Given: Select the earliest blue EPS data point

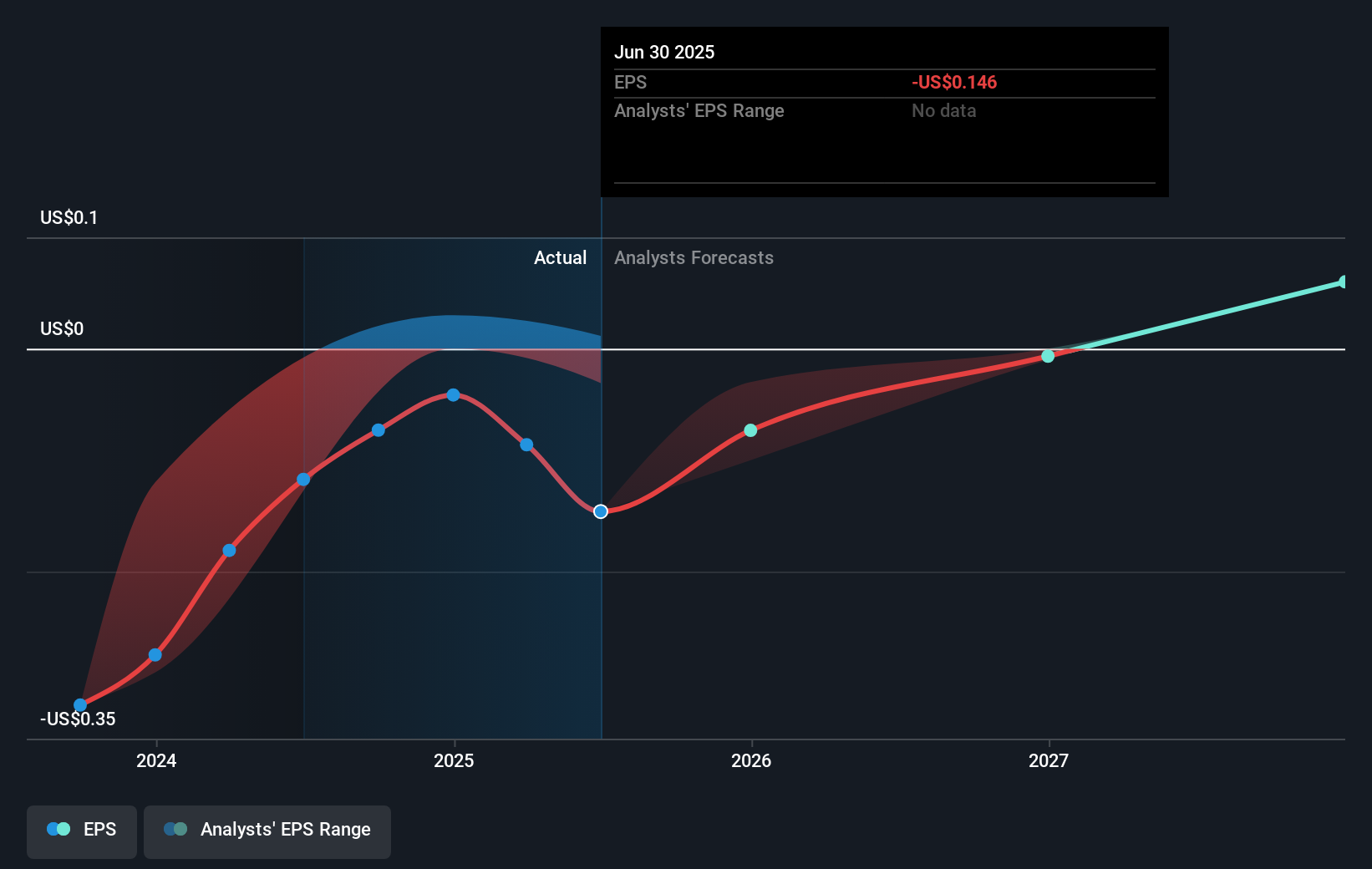Looking at the screenshot, I should (x=79, y=705).
